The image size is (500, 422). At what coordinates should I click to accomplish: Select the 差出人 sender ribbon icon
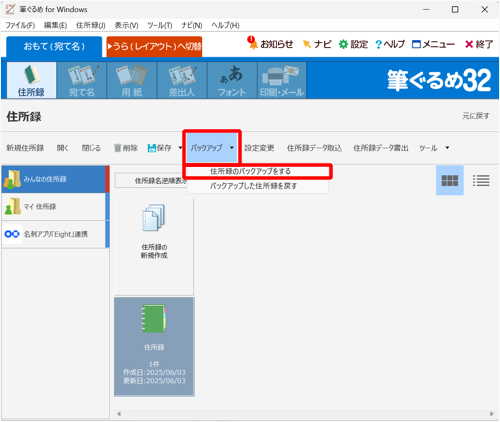pos(182,80)
